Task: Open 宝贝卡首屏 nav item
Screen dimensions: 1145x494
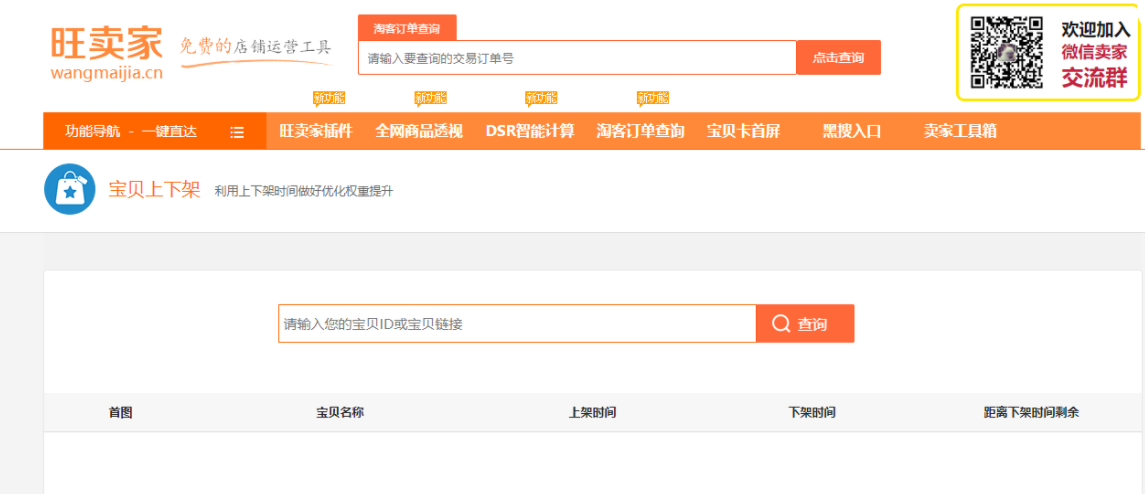Action: coord(743,132)
